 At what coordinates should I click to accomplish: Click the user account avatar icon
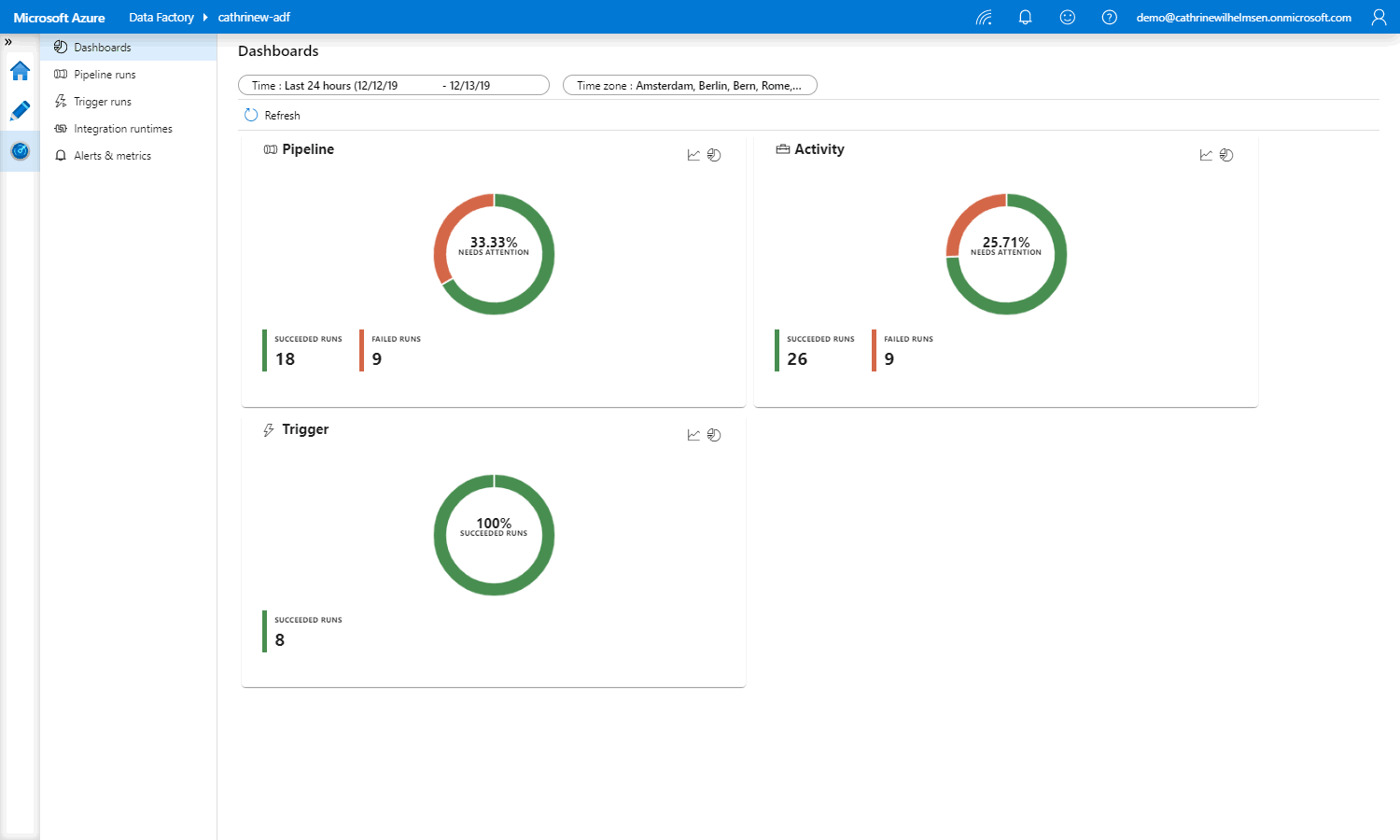(x=1379, y=18)
